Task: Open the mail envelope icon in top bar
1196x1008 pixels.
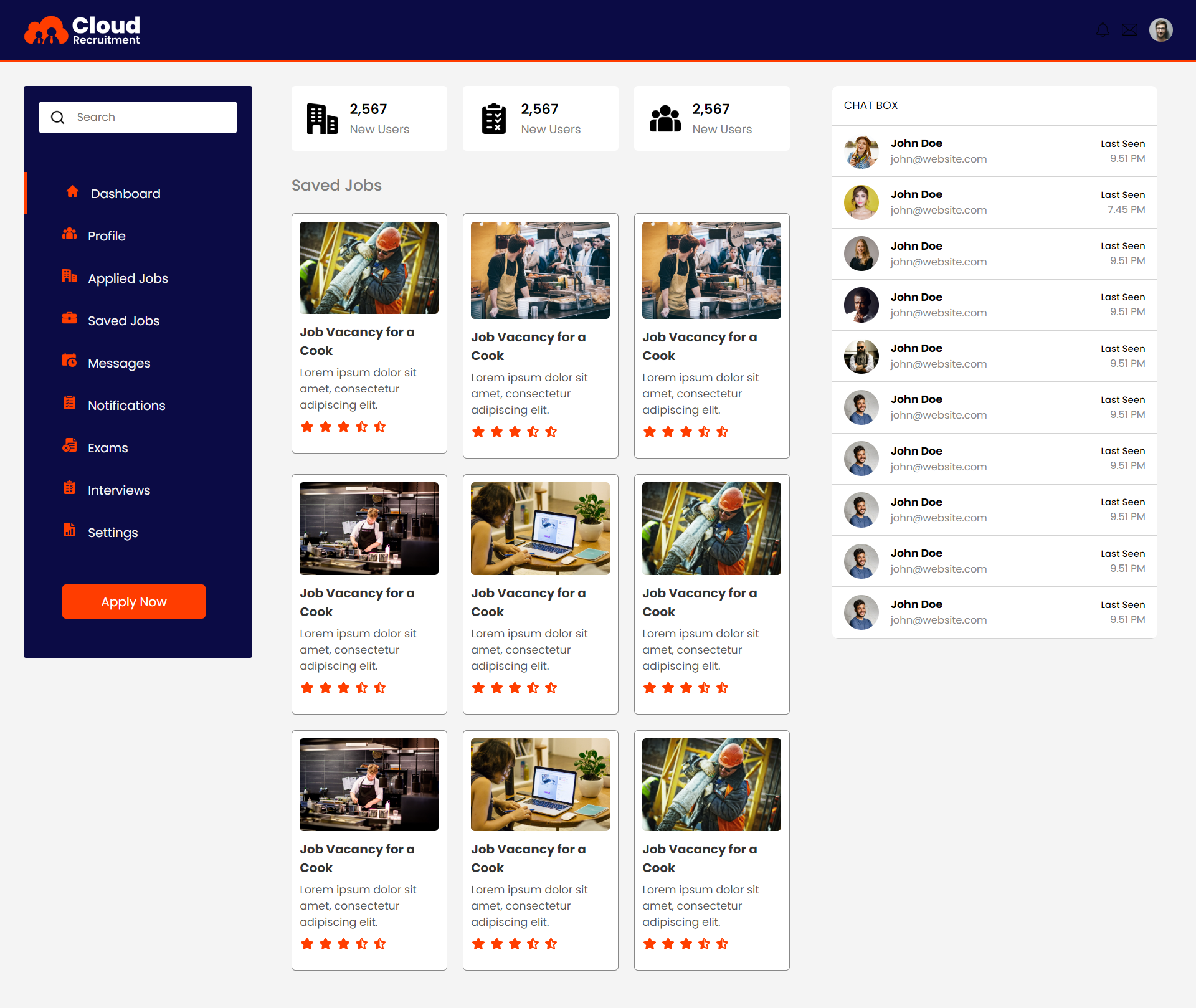Action: (1130, 29)
